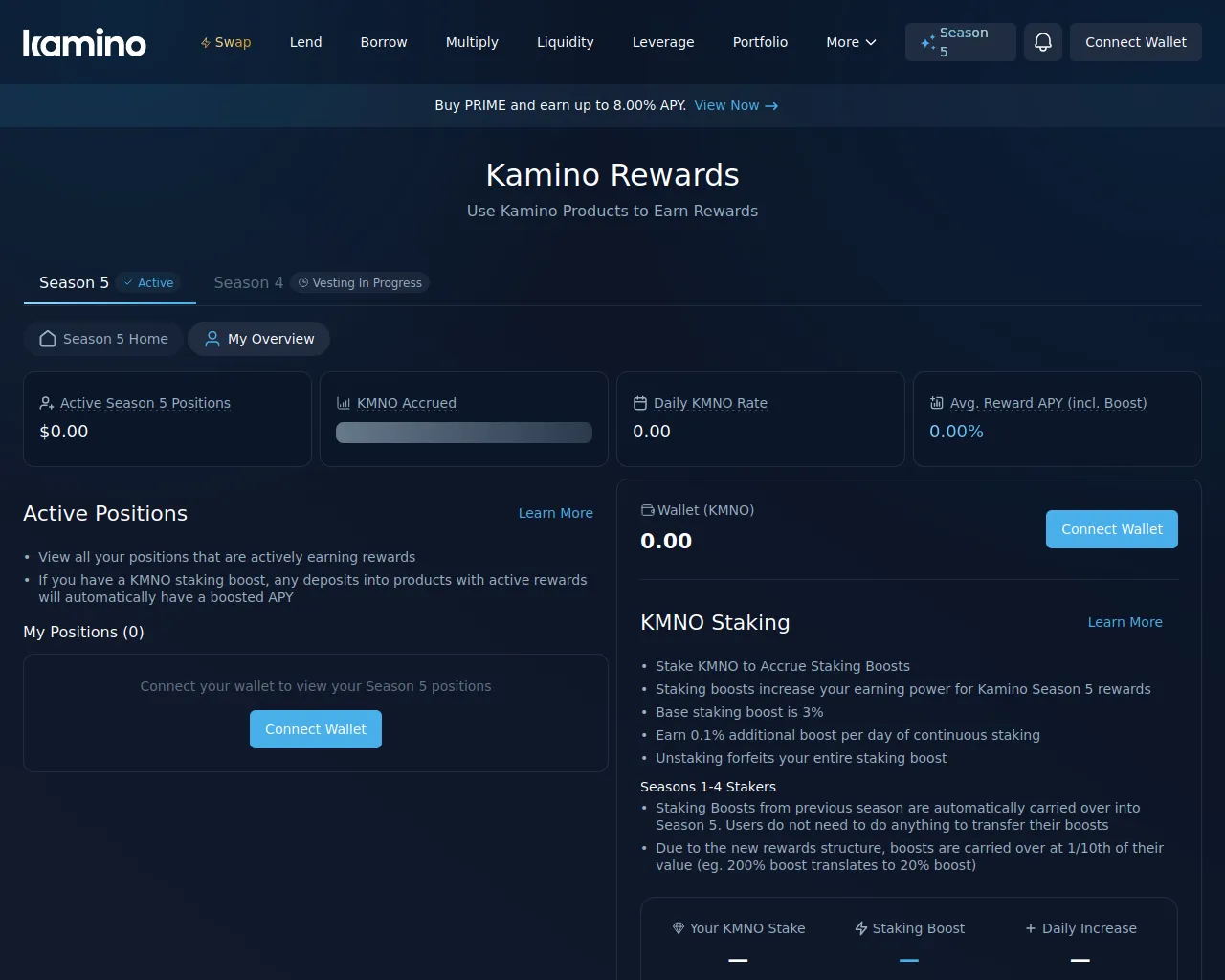The width and height of the screenshot is (1225, 980).
Task: Open Liquidity in the navbar
Action: coord(566,42)
